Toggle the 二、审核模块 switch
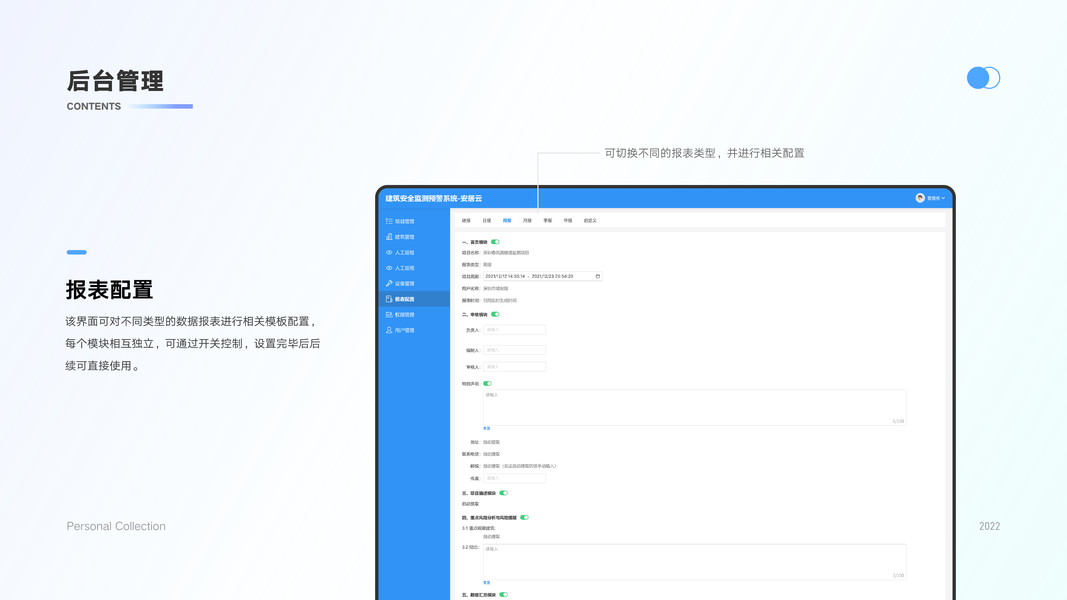1067x600 pixels. click(495, 314)
